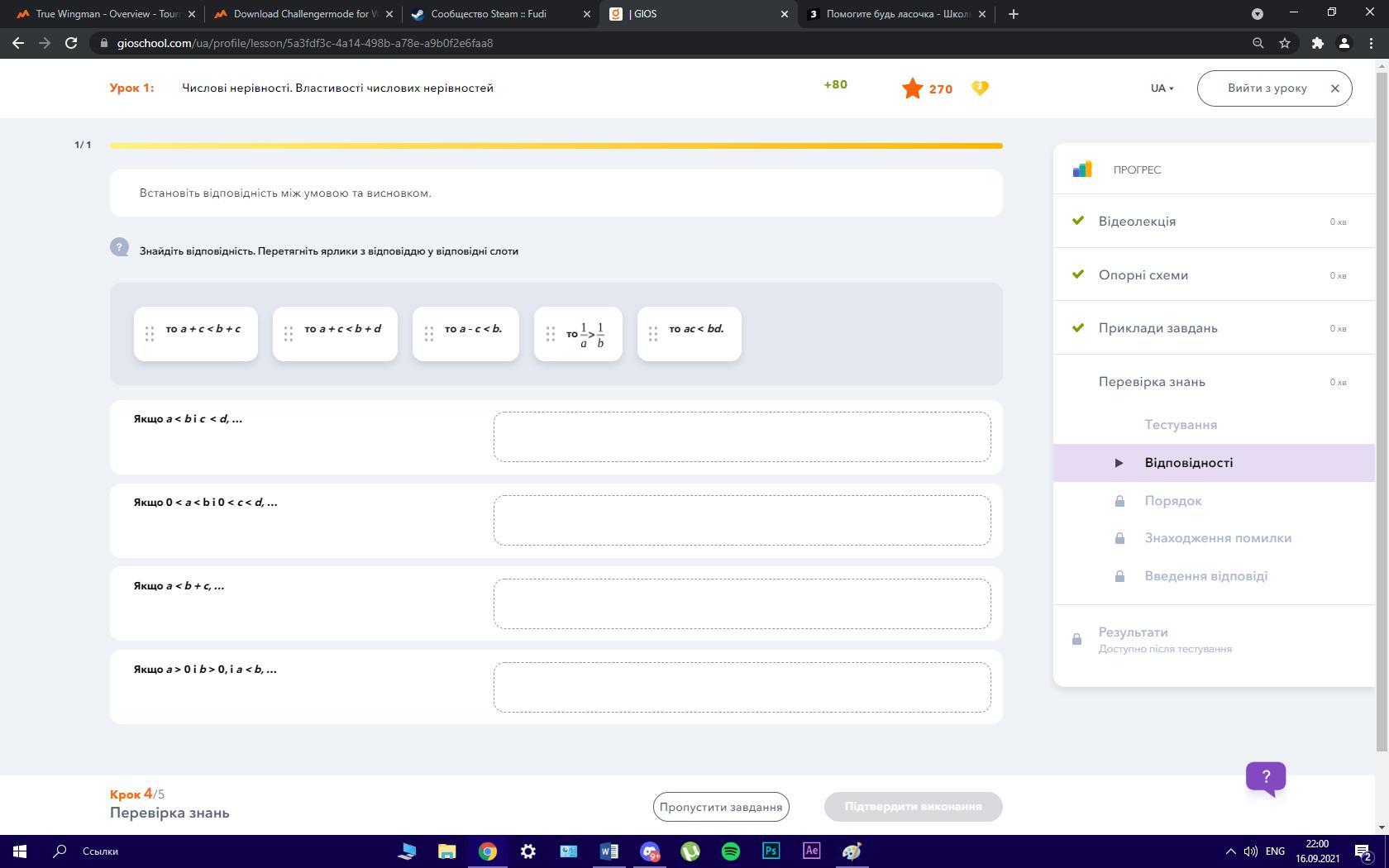Switch to Download Challengermode tab
The image size is (1389, 868).
[303, 14]
